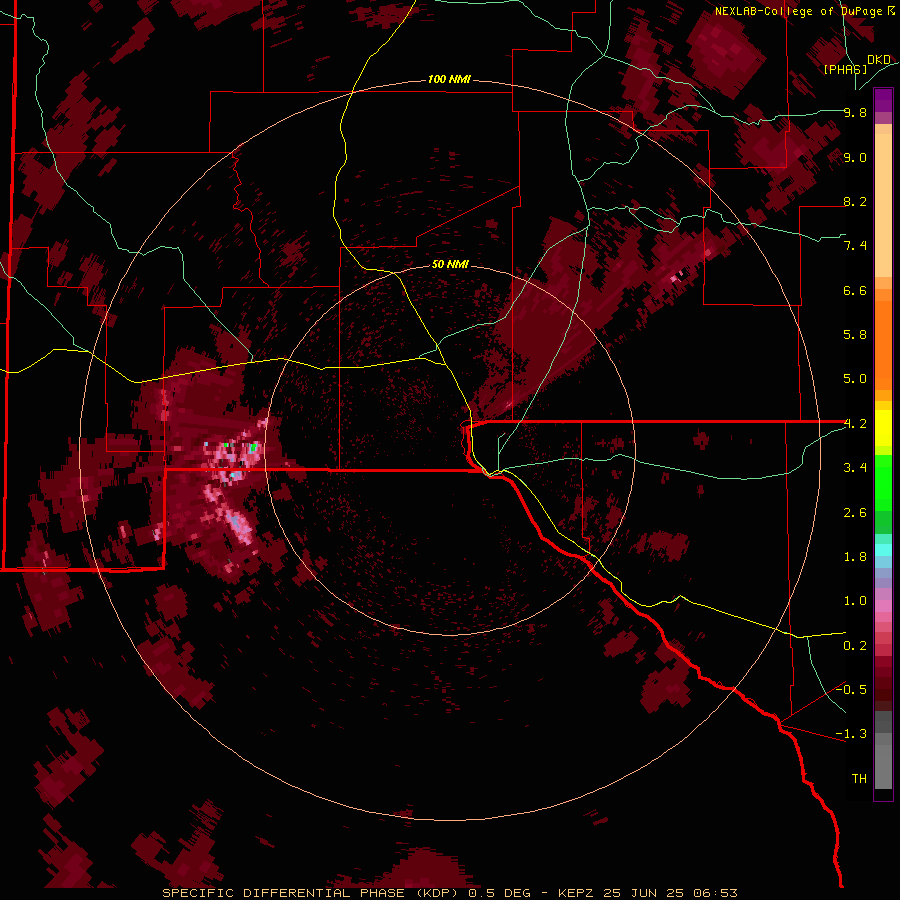Screen dimensions: 900x900
Task: Click the 5.8 legend value
Action: pyautogui.click(x=855, y=335)
